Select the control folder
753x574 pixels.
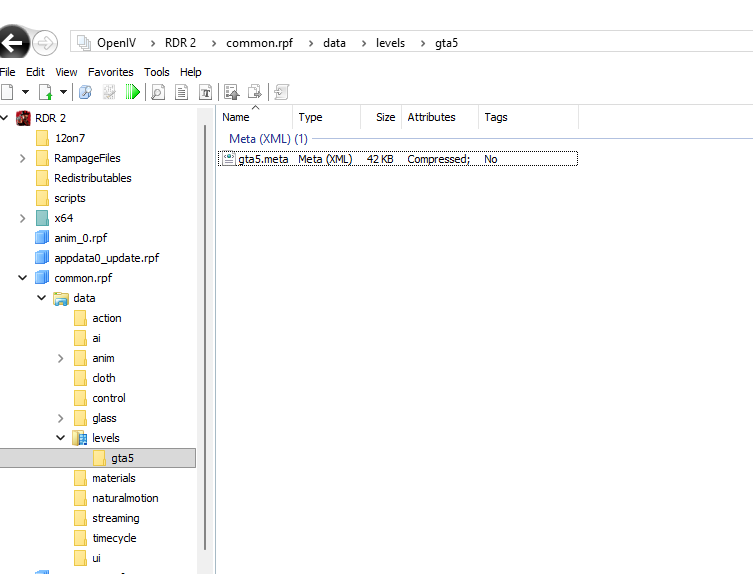tap(109, 398)
